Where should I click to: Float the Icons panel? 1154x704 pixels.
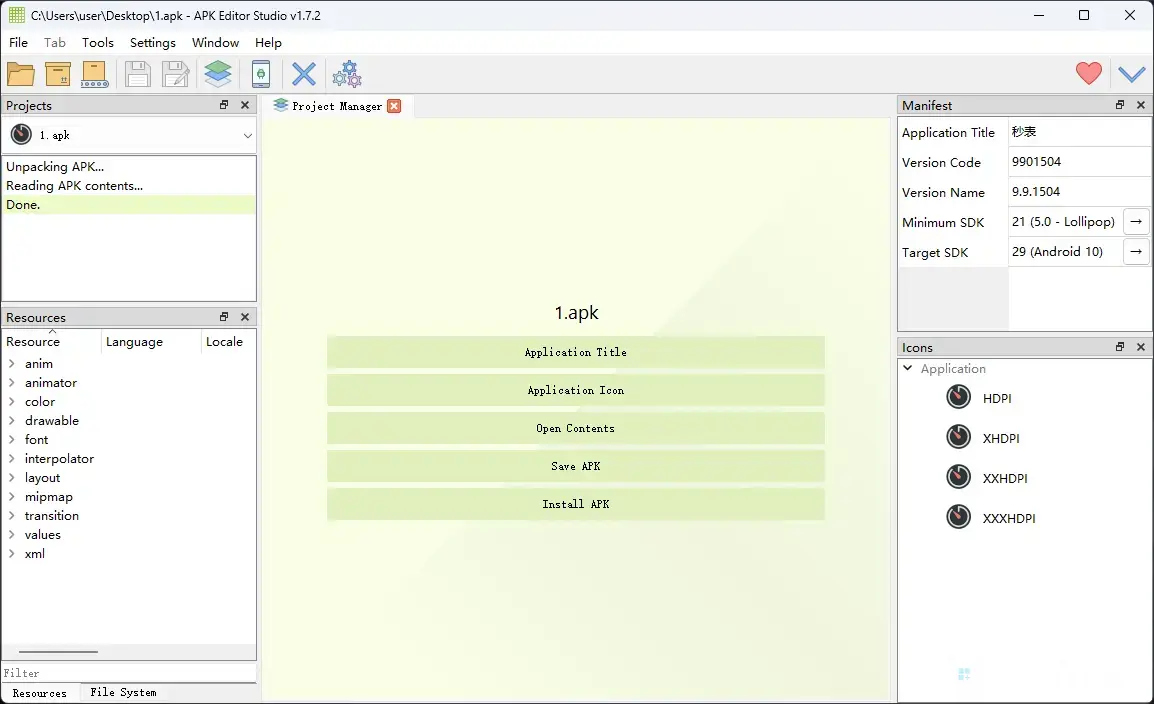tap(1119, 347)
